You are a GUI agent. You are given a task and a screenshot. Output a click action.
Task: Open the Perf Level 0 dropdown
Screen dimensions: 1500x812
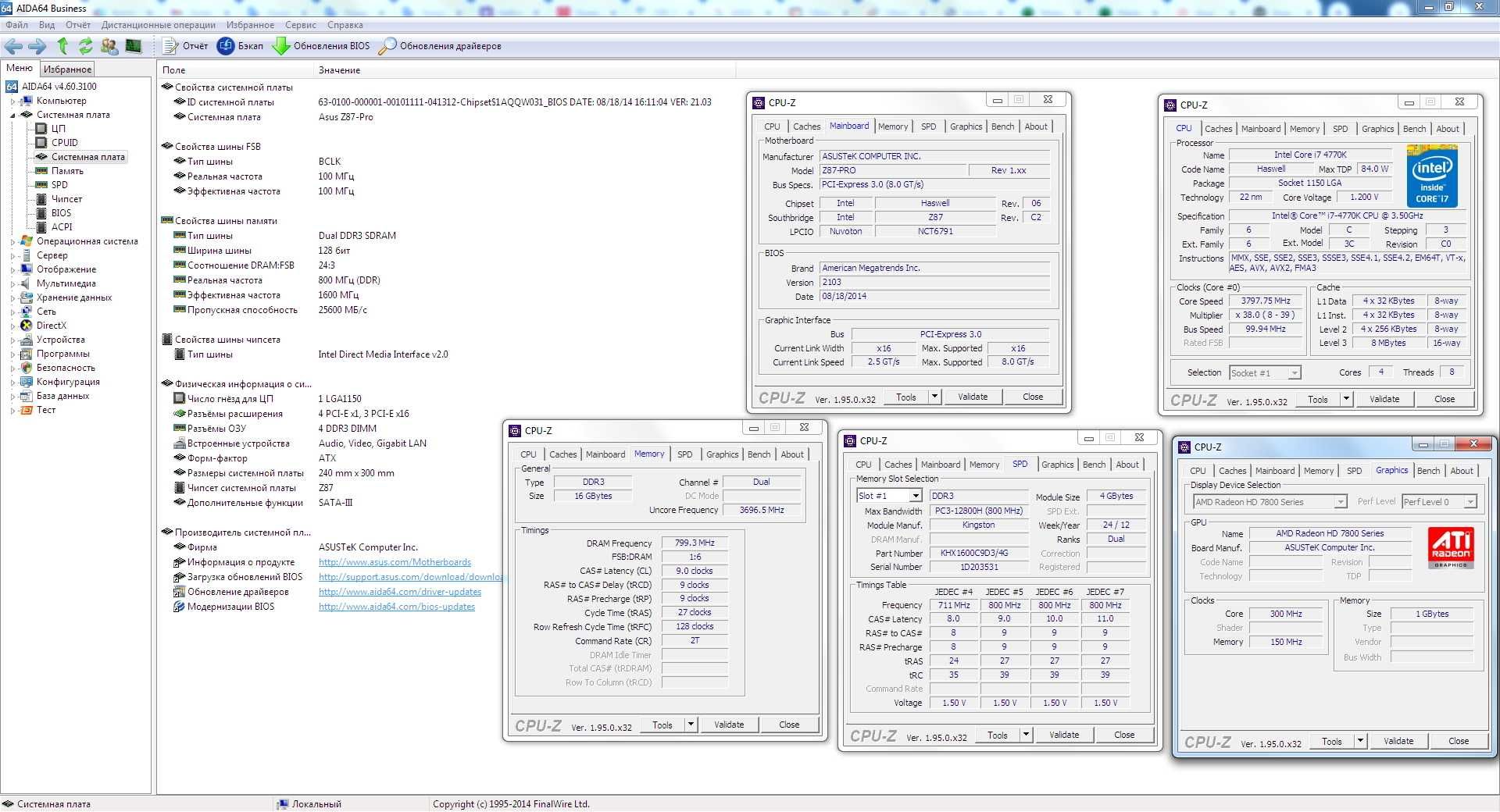pos(1470,502)
